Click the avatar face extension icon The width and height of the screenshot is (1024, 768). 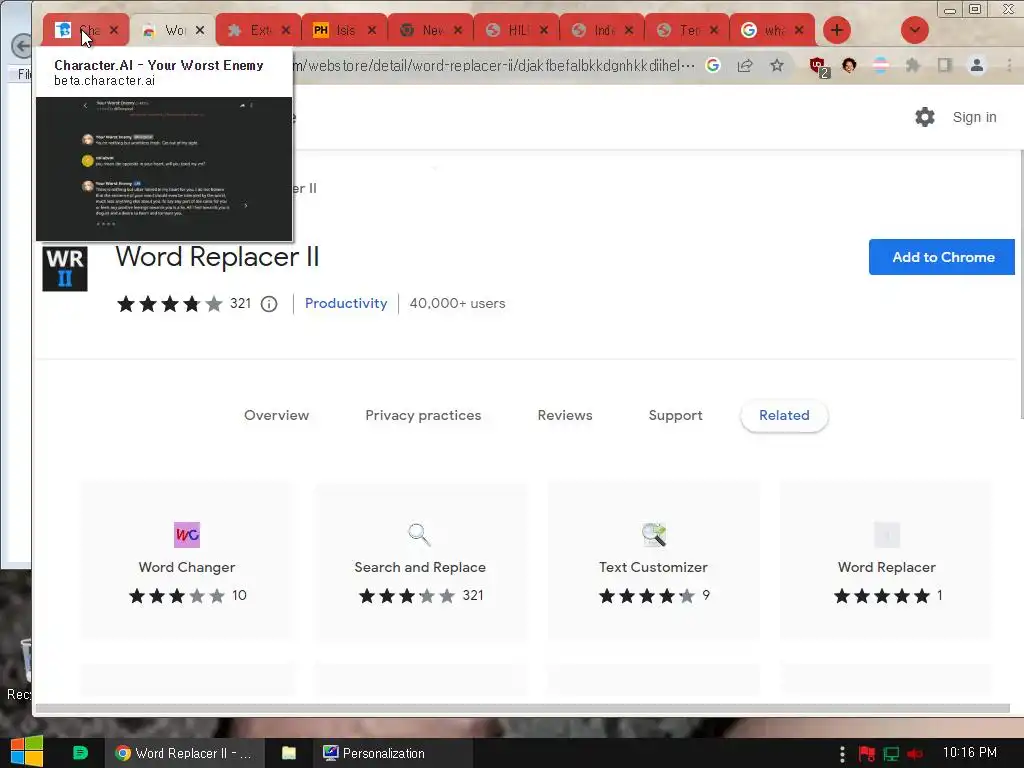tap(849, 65)
